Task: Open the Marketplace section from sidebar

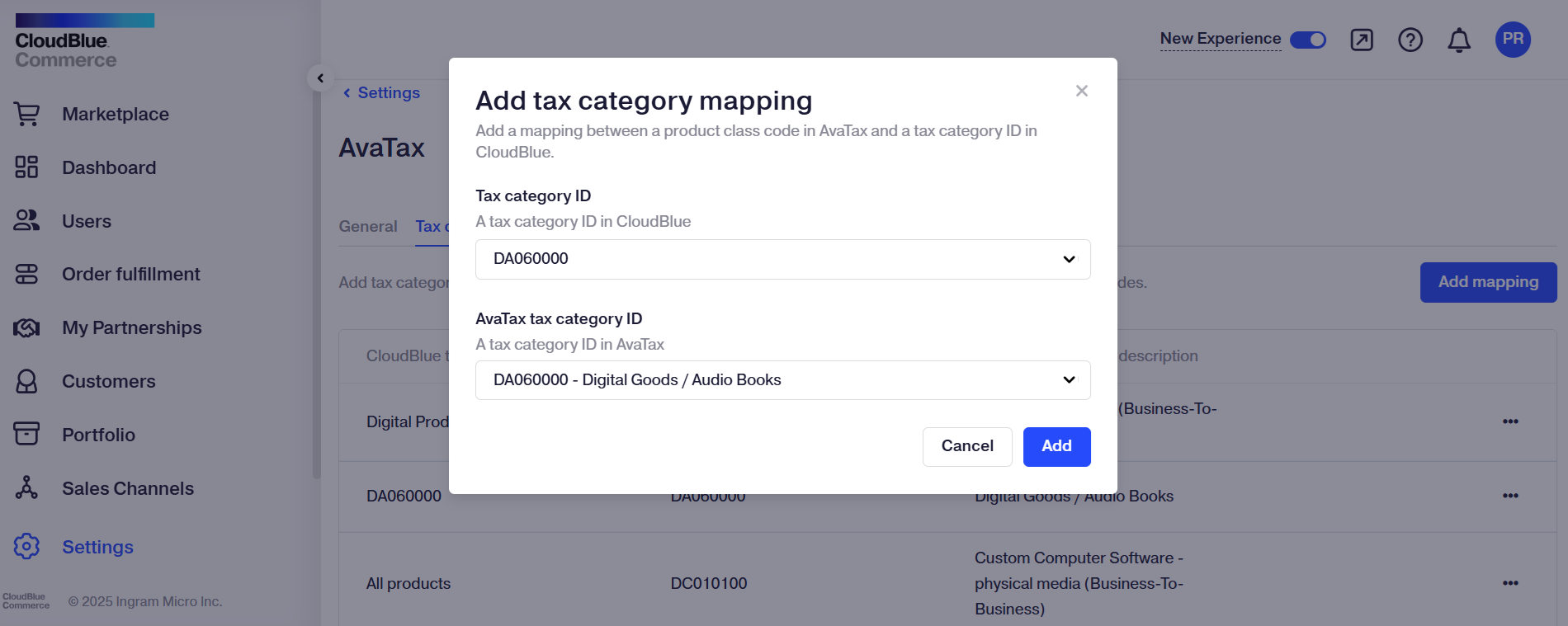Action: [27, 114]
